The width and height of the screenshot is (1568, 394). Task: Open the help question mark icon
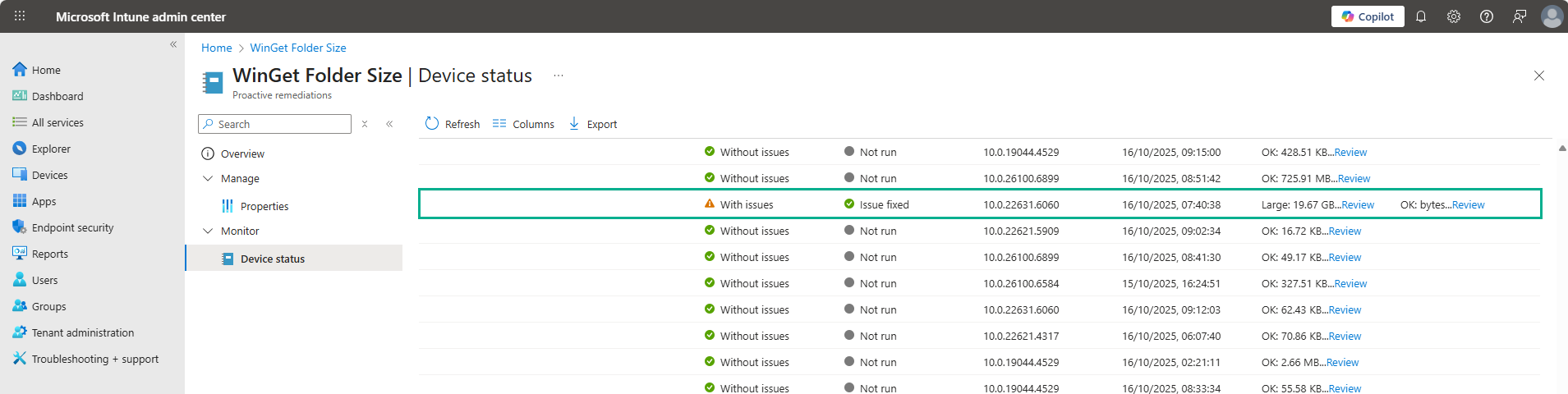(x=1487, y=16)
